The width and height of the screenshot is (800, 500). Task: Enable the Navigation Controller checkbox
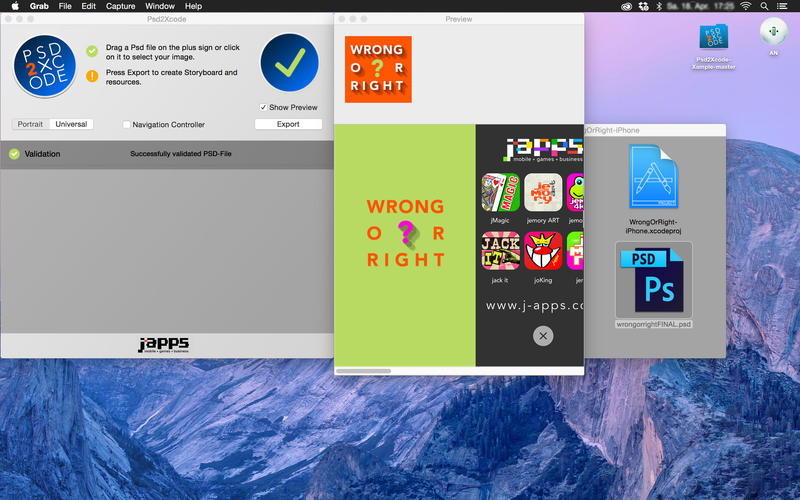pyautogui.click(x=127, y=125)
